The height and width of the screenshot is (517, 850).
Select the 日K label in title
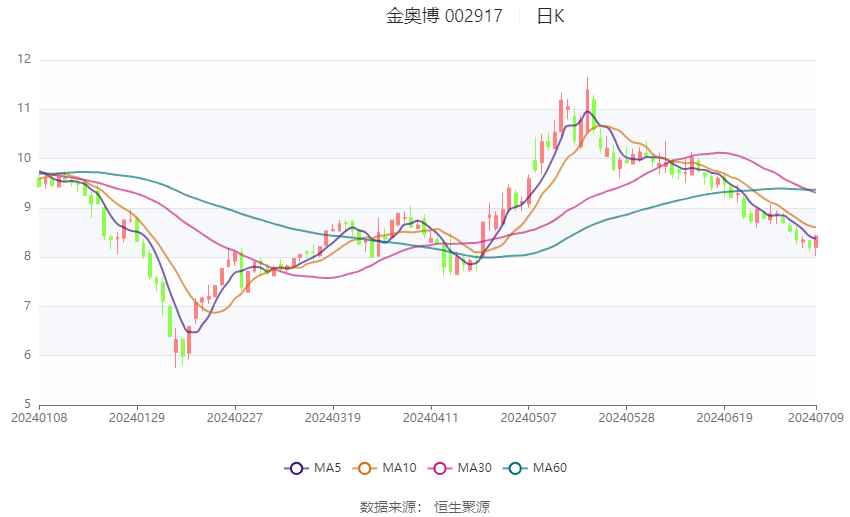click(550, 16)
